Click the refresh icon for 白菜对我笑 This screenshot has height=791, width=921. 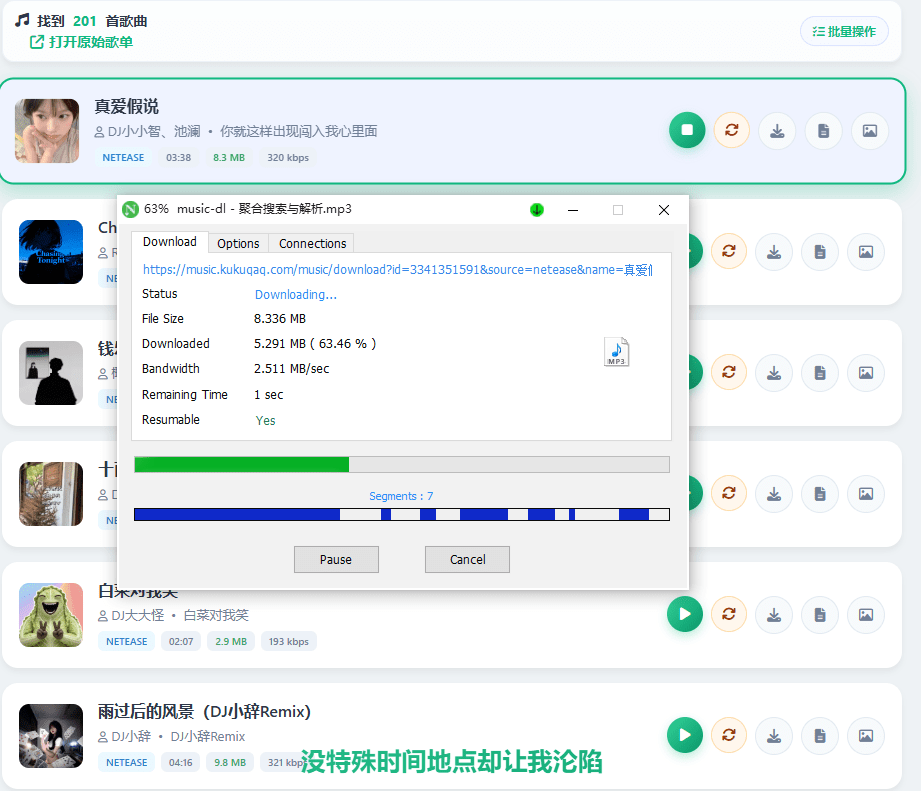[x=729, y=615]
